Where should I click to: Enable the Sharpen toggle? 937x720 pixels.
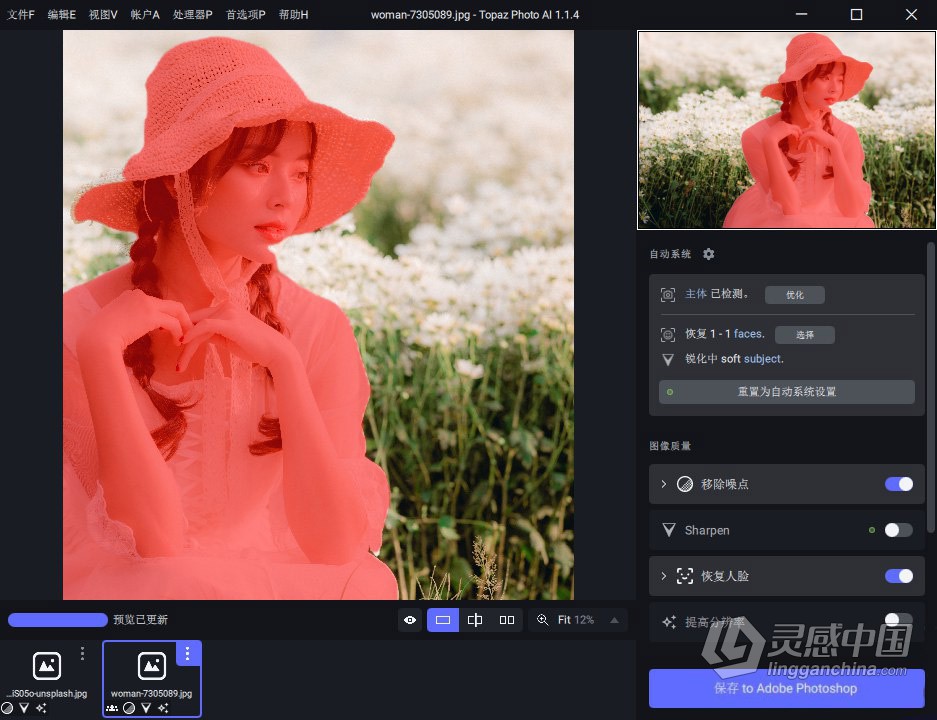(x=899, y=530)
